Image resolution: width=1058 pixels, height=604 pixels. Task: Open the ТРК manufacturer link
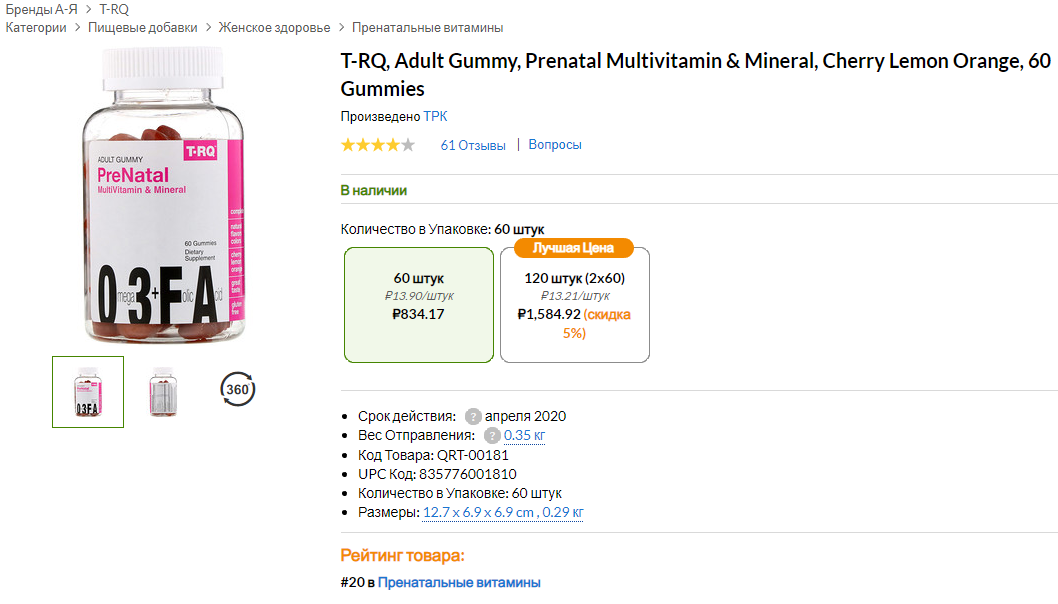436,117
